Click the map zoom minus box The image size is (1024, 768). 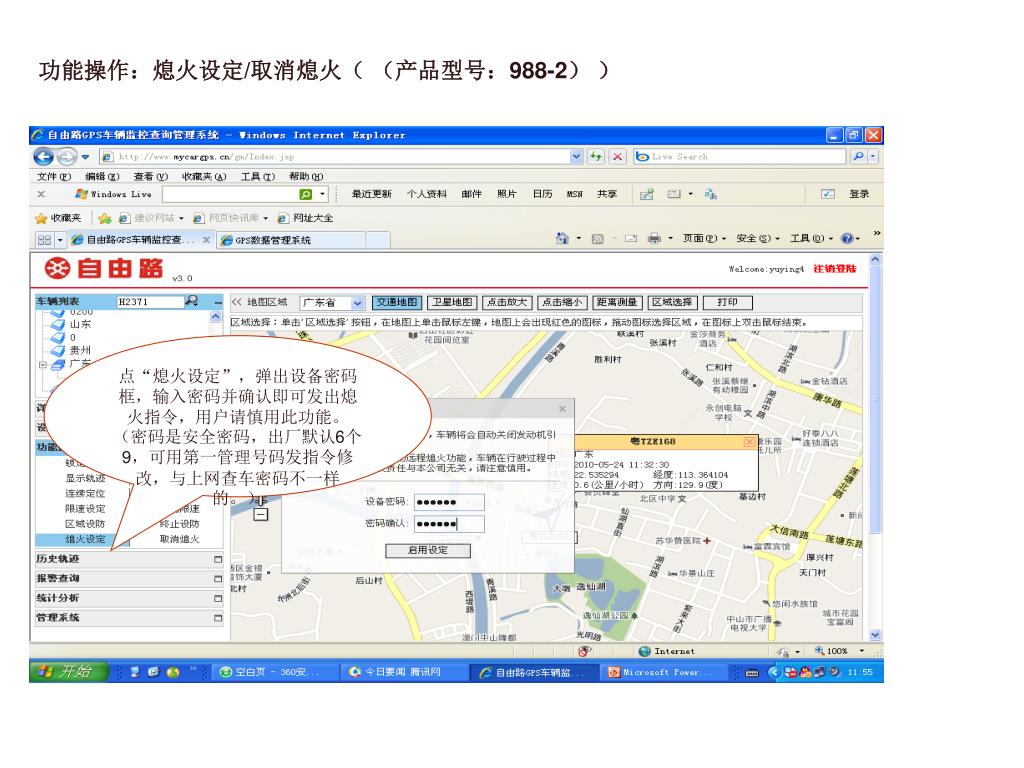pos(261,515)
